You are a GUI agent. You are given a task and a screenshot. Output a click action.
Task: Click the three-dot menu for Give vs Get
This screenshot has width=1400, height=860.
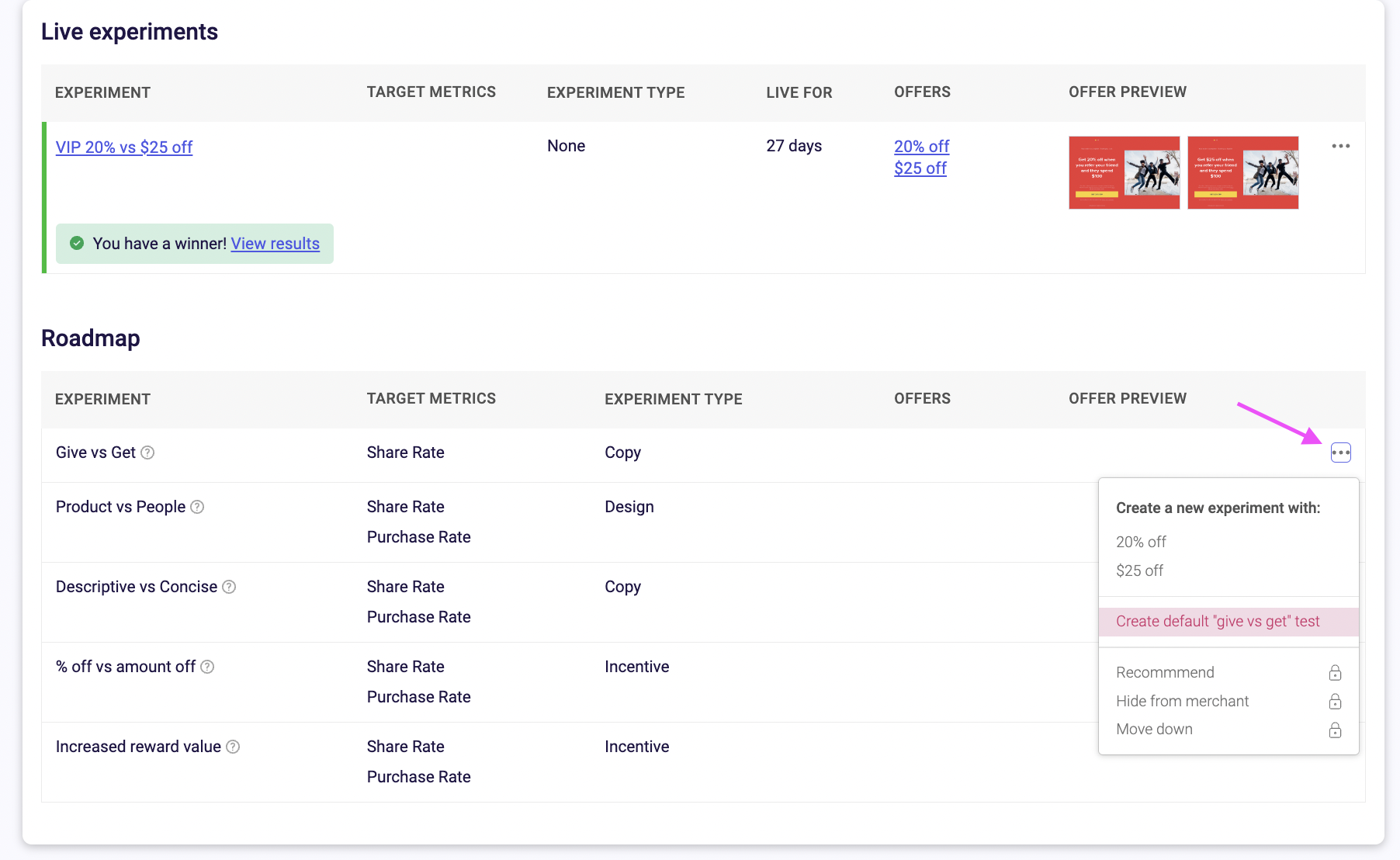click(1341, 453)
